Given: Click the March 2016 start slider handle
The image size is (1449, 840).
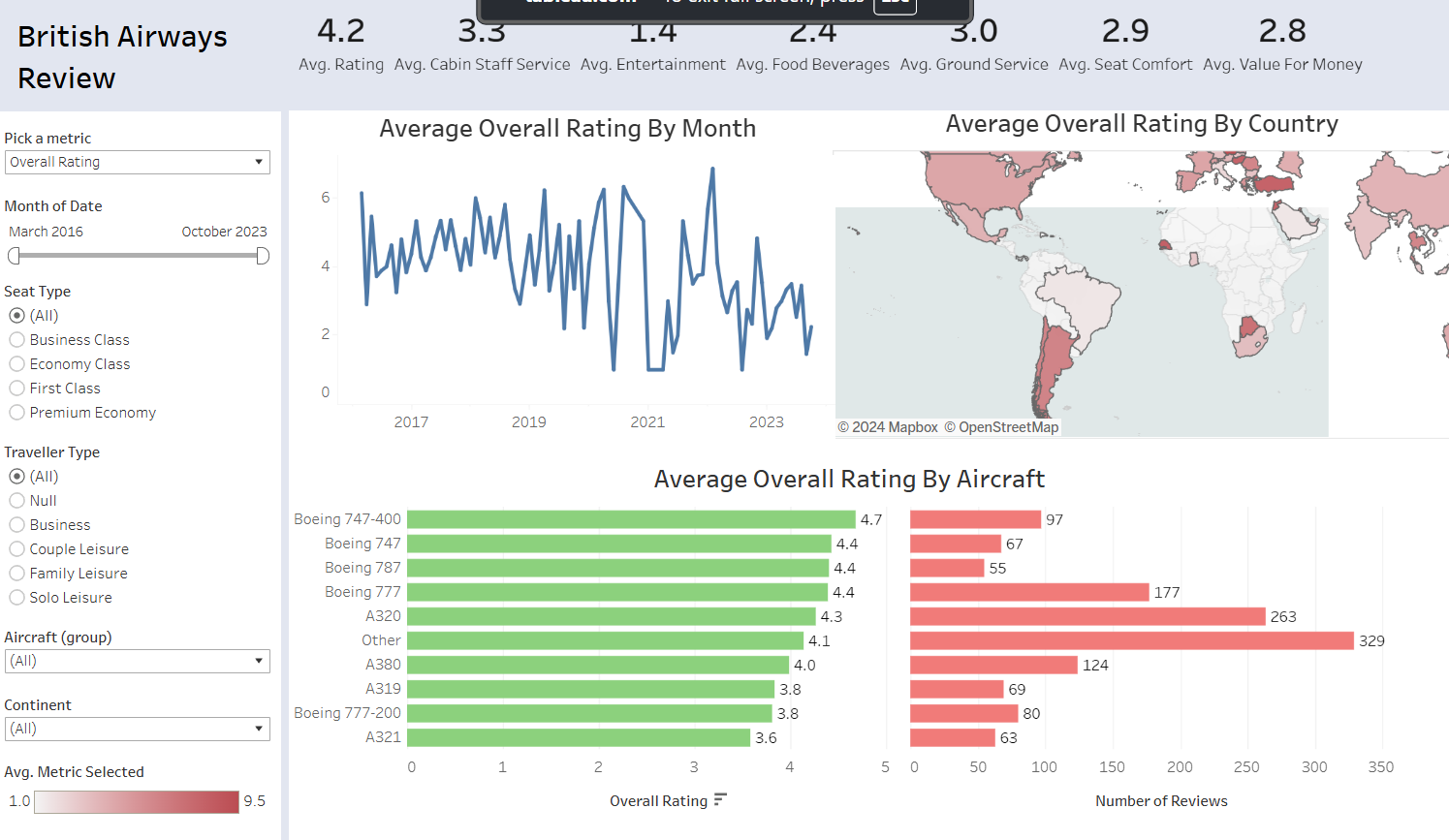Looking at the screenshot, I should click(14, 256).
